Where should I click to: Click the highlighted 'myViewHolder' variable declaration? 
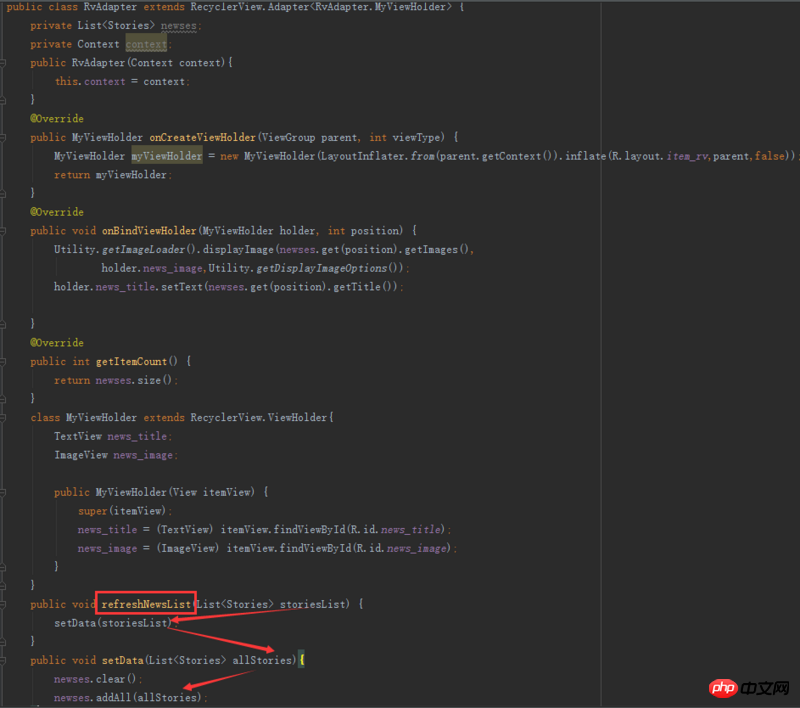point(167,156)
